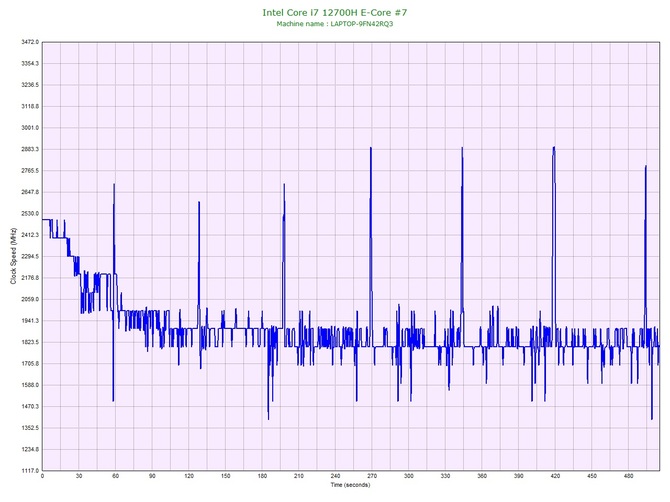Viewport: 670px width, 502px height.
Task: Click the 2647.8 y-axis value
Action: [x=30, y=192]
